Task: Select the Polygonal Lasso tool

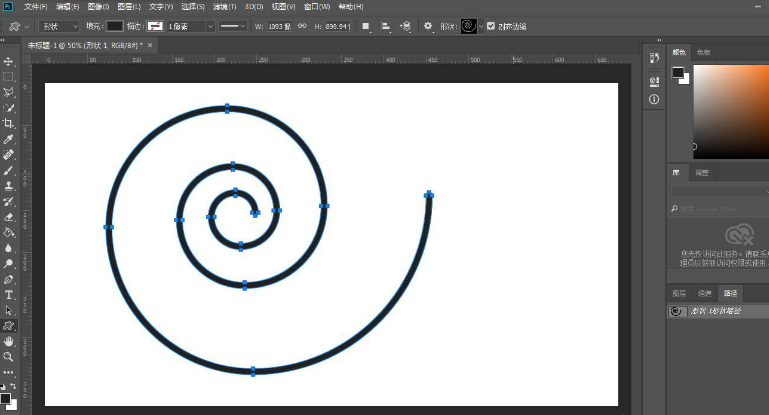Action: [x=8, y=92]
